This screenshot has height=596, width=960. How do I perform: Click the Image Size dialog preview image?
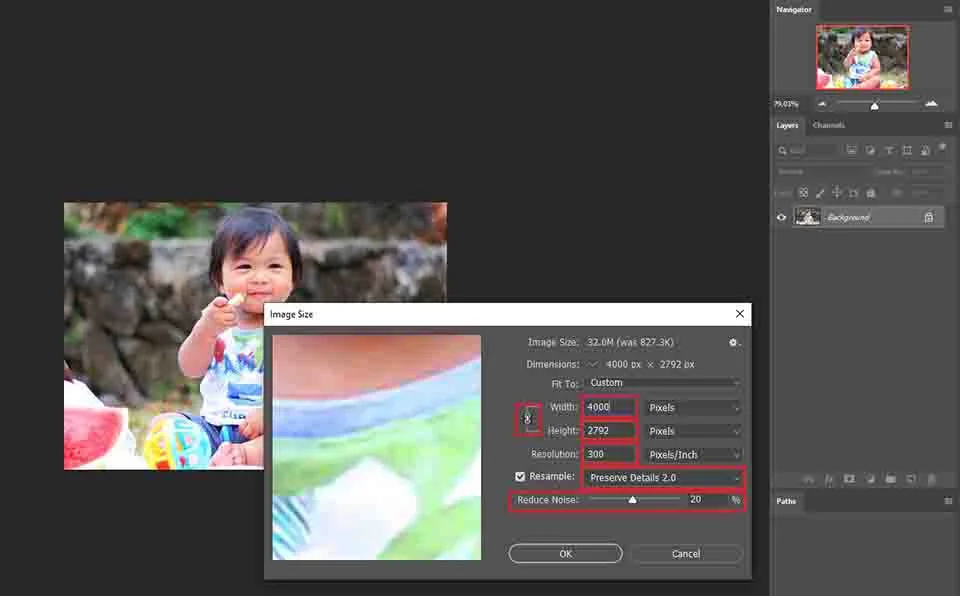377,447
